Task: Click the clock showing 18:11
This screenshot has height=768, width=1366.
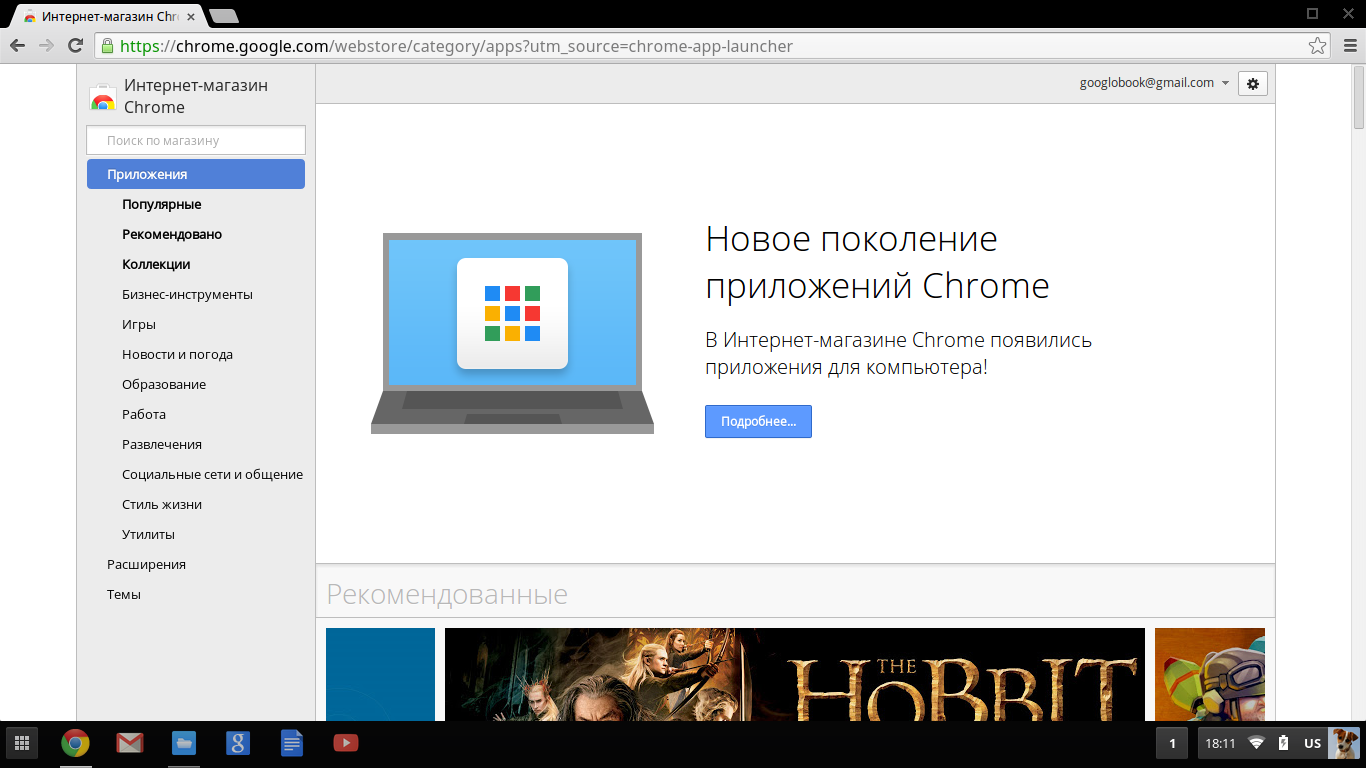Action: (x=1220, y=743)
